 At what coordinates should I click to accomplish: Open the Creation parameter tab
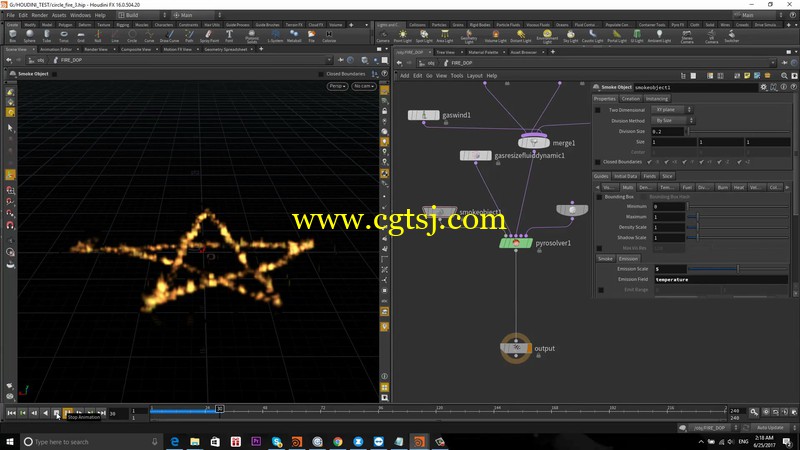(x=631, y=98)
